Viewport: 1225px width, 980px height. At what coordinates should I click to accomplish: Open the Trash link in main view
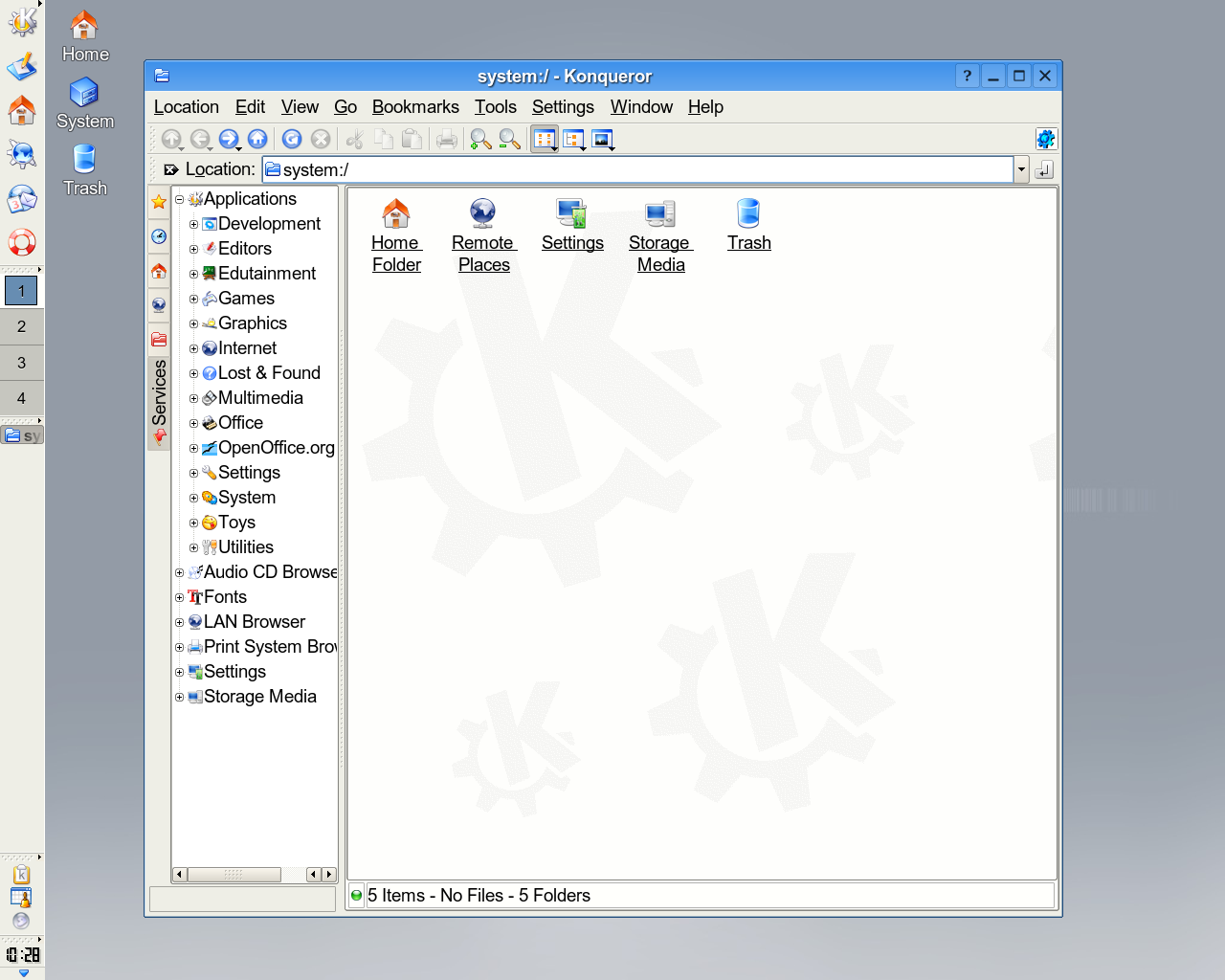tap(748, 226)
